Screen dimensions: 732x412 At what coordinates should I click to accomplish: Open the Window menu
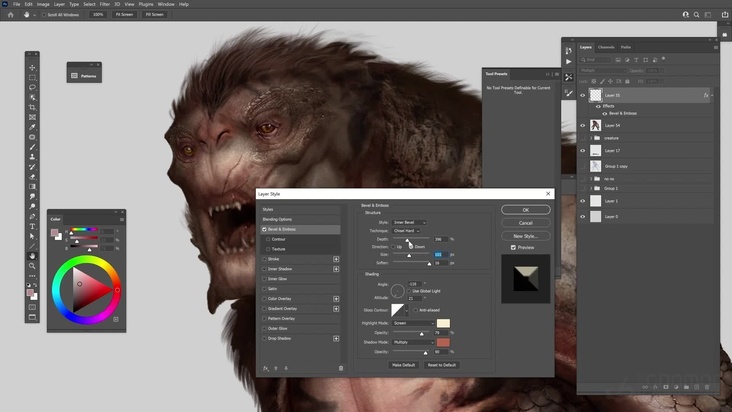166,4
